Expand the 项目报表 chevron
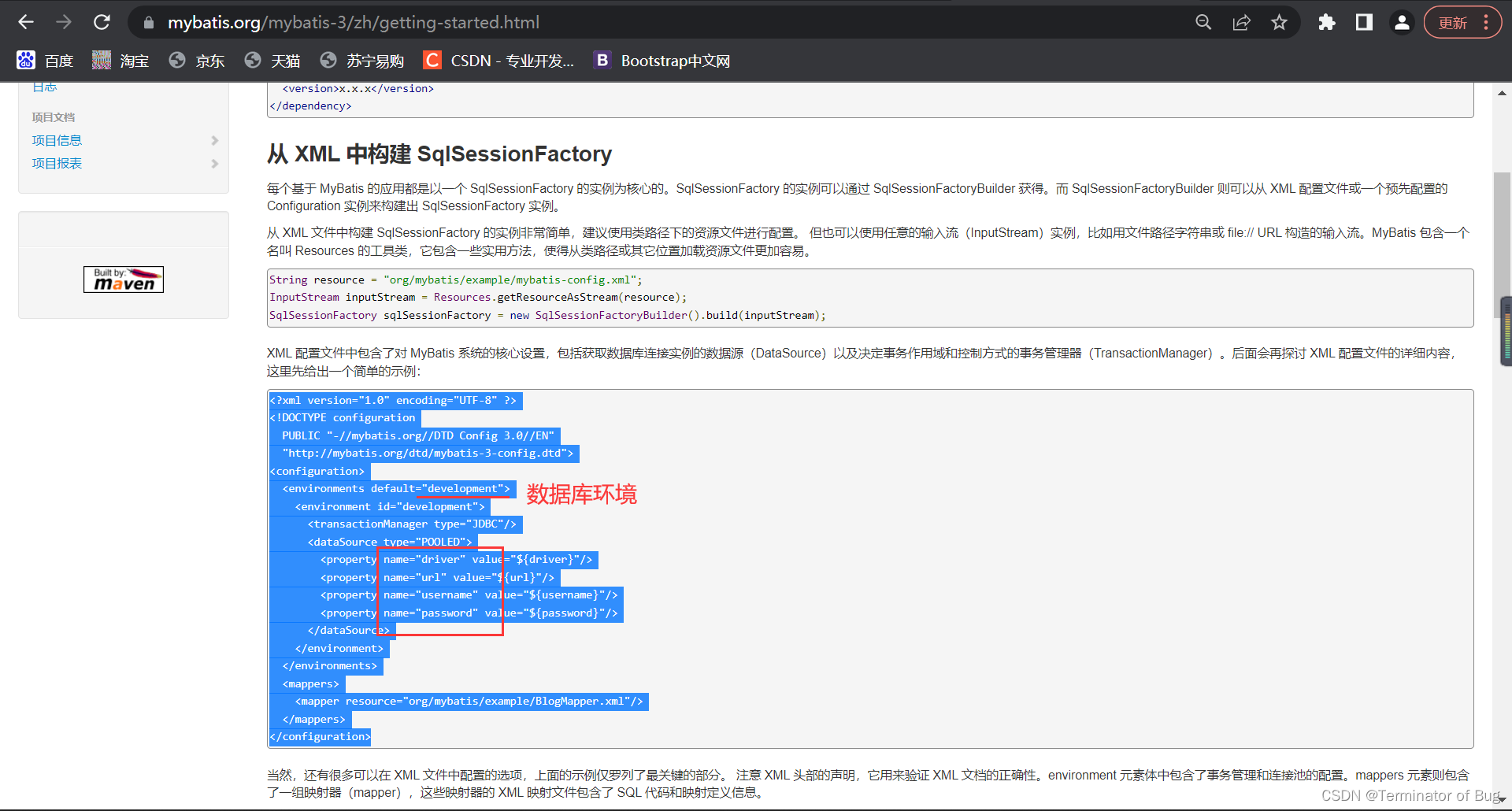Image resolution: width=1512 pixels, height=811 pixels. pyautogui.click(x=215, y=164)
